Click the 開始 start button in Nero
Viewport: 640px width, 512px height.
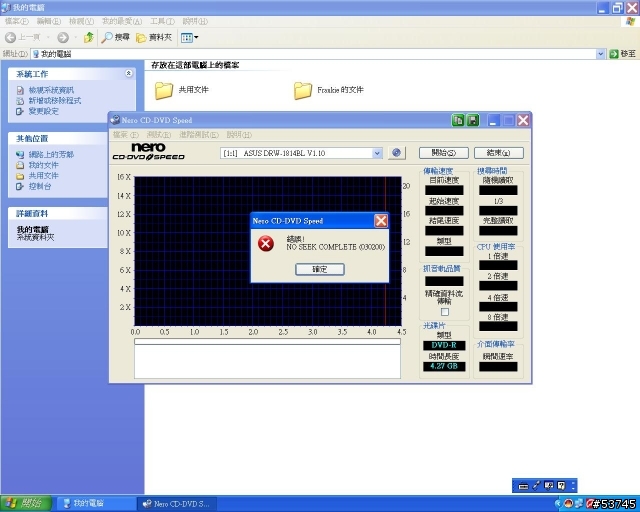click(x=444, y=153)
